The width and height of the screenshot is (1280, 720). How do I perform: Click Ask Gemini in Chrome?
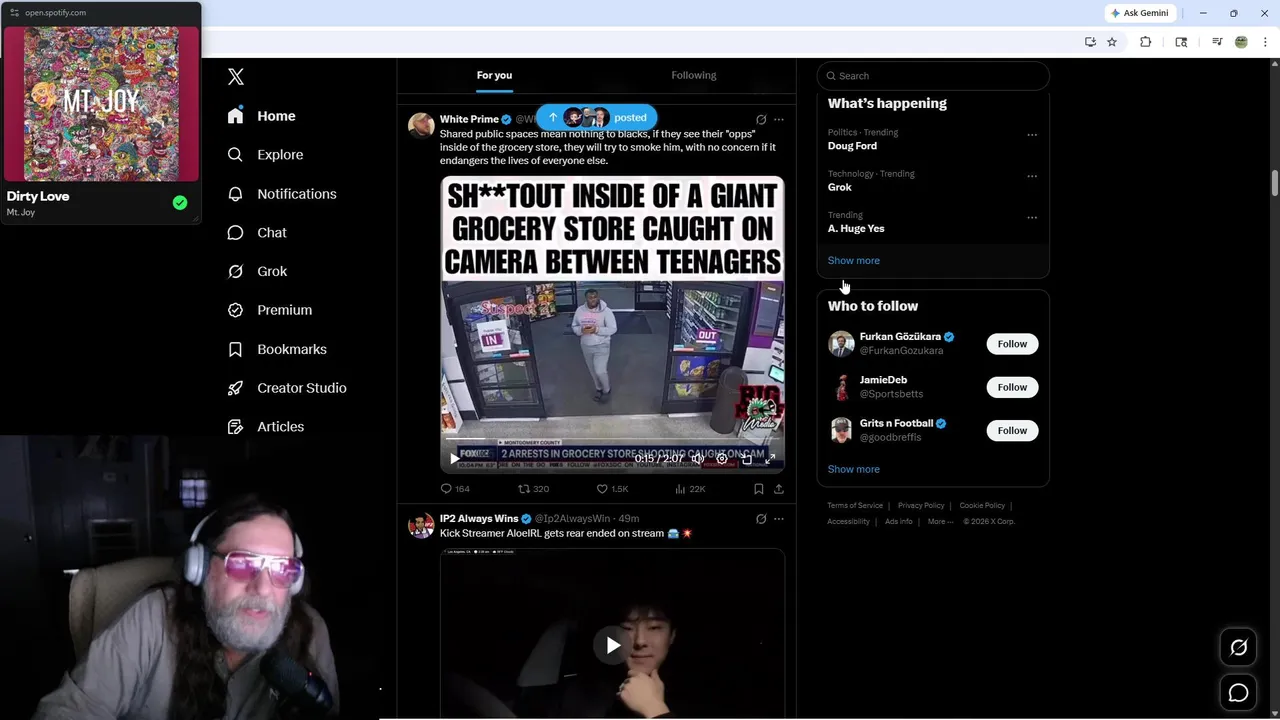pos(1139,13)
